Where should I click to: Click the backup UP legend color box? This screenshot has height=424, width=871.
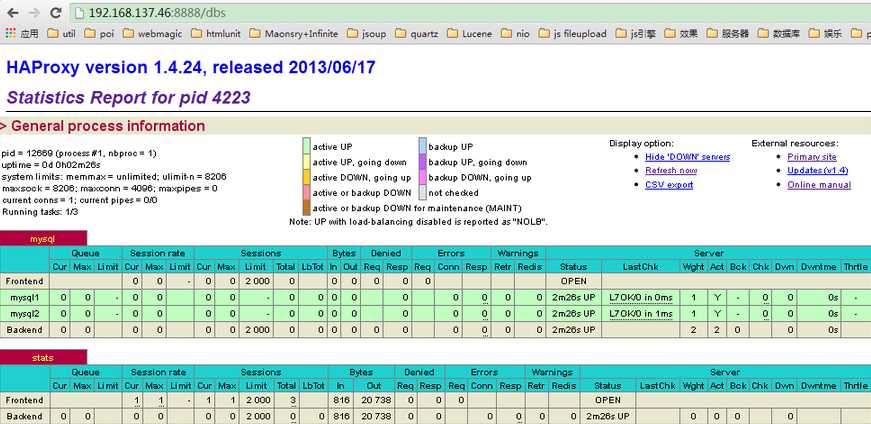(423, 146)
